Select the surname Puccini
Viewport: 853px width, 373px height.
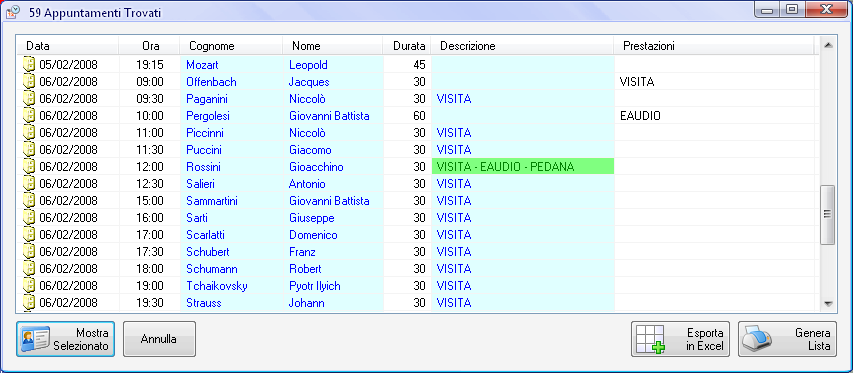tap(204, 150)
